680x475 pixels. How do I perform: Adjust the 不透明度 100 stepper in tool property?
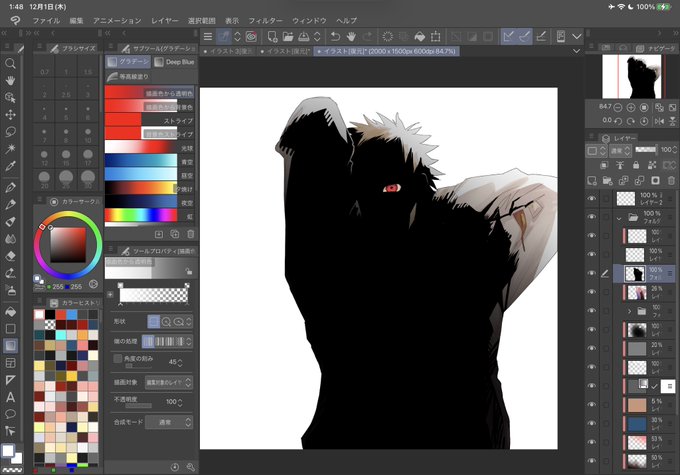tap(180, 402)
